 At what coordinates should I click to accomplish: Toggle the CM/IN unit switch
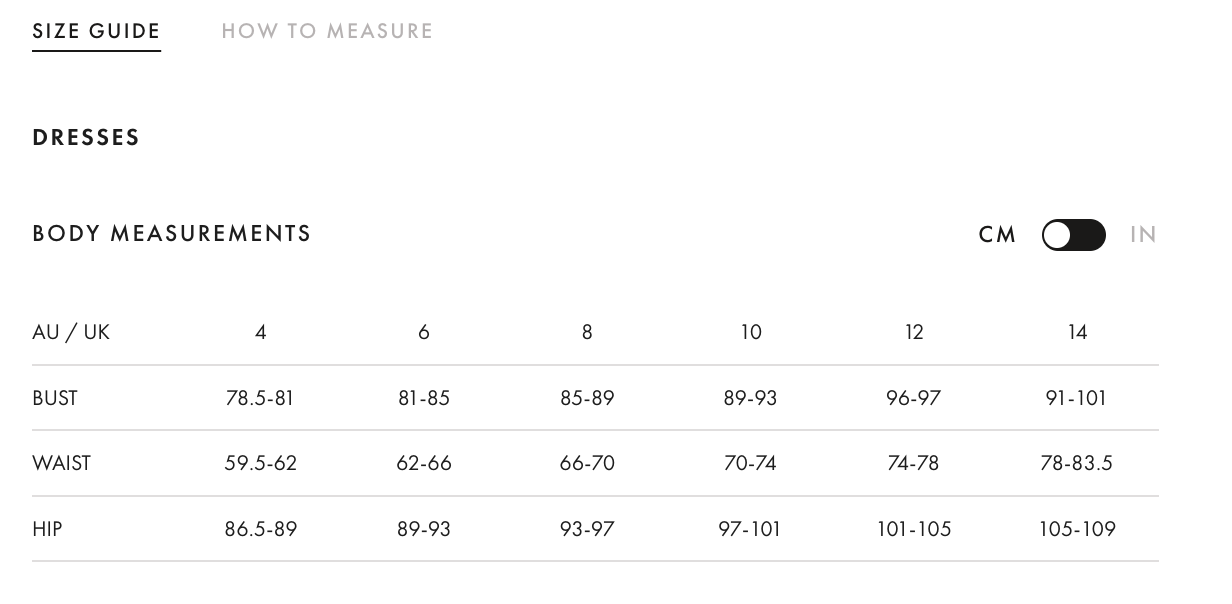1073,235
